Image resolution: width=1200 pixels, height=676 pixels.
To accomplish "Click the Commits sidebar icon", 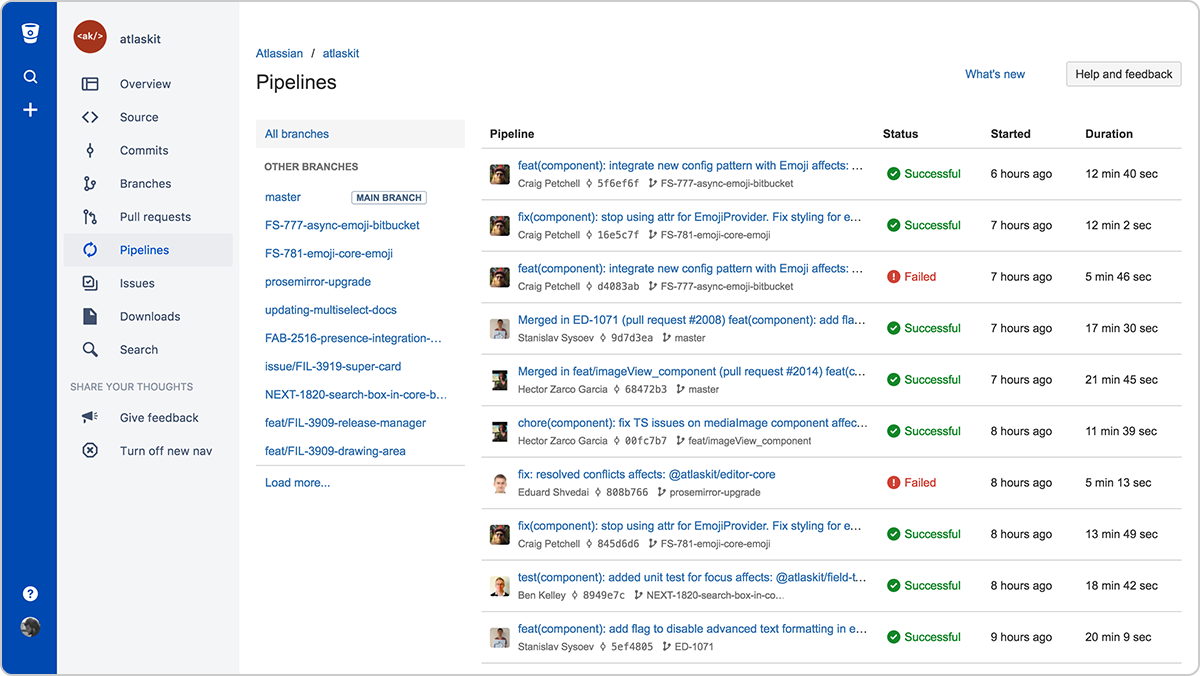I will [x=88, y=150].
